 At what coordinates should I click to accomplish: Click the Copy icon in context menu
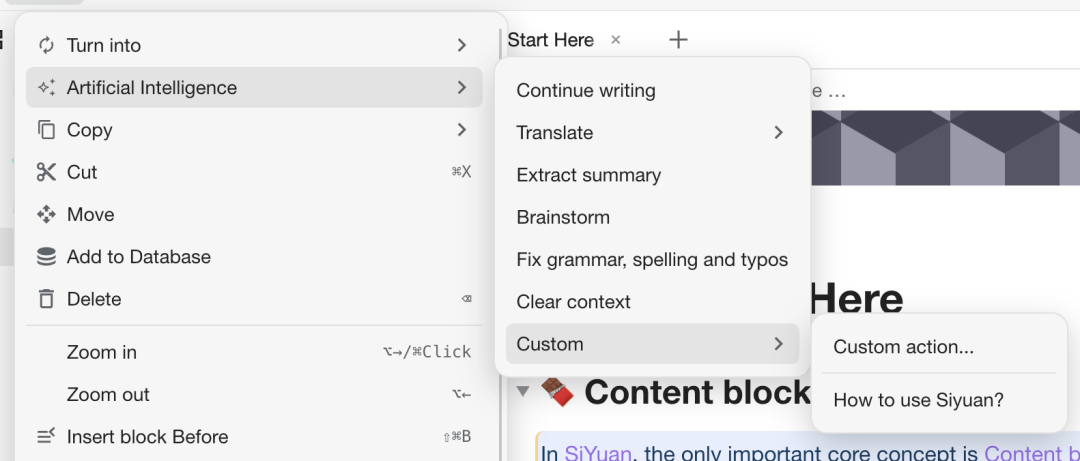coord(46,130)
